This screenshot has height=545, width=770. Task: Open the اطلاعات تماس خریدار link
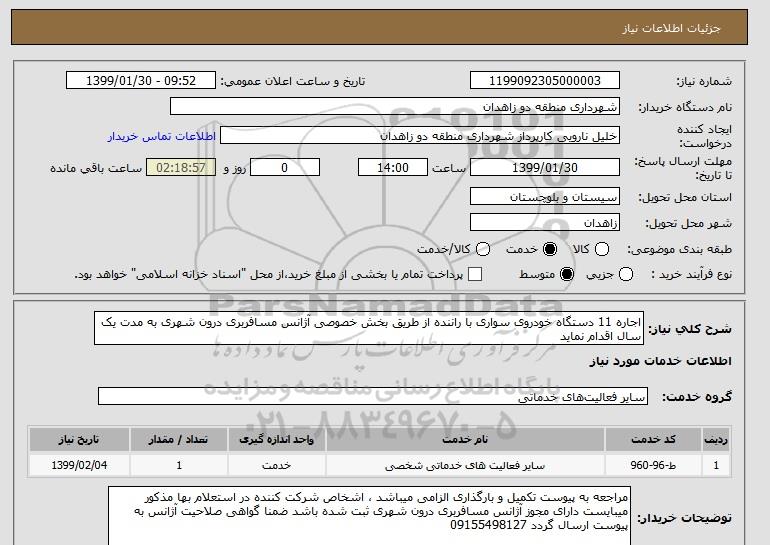(162, 136)
